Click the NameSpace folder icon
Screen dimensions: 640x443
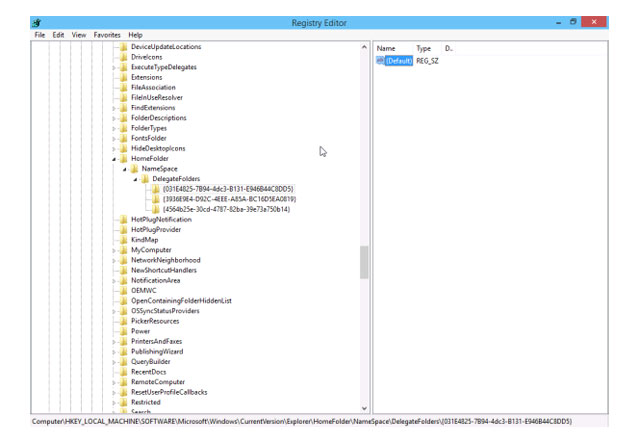pos(134,169)
